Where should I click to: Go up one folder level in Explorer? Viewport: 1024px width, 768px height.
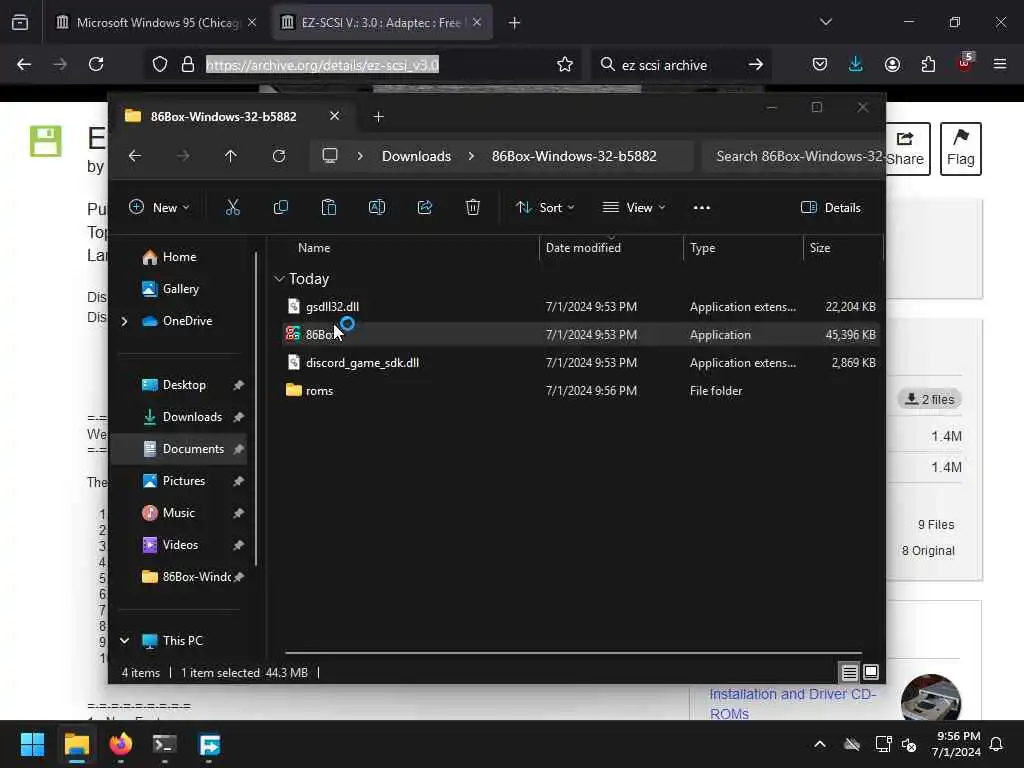tap(231, 156)
